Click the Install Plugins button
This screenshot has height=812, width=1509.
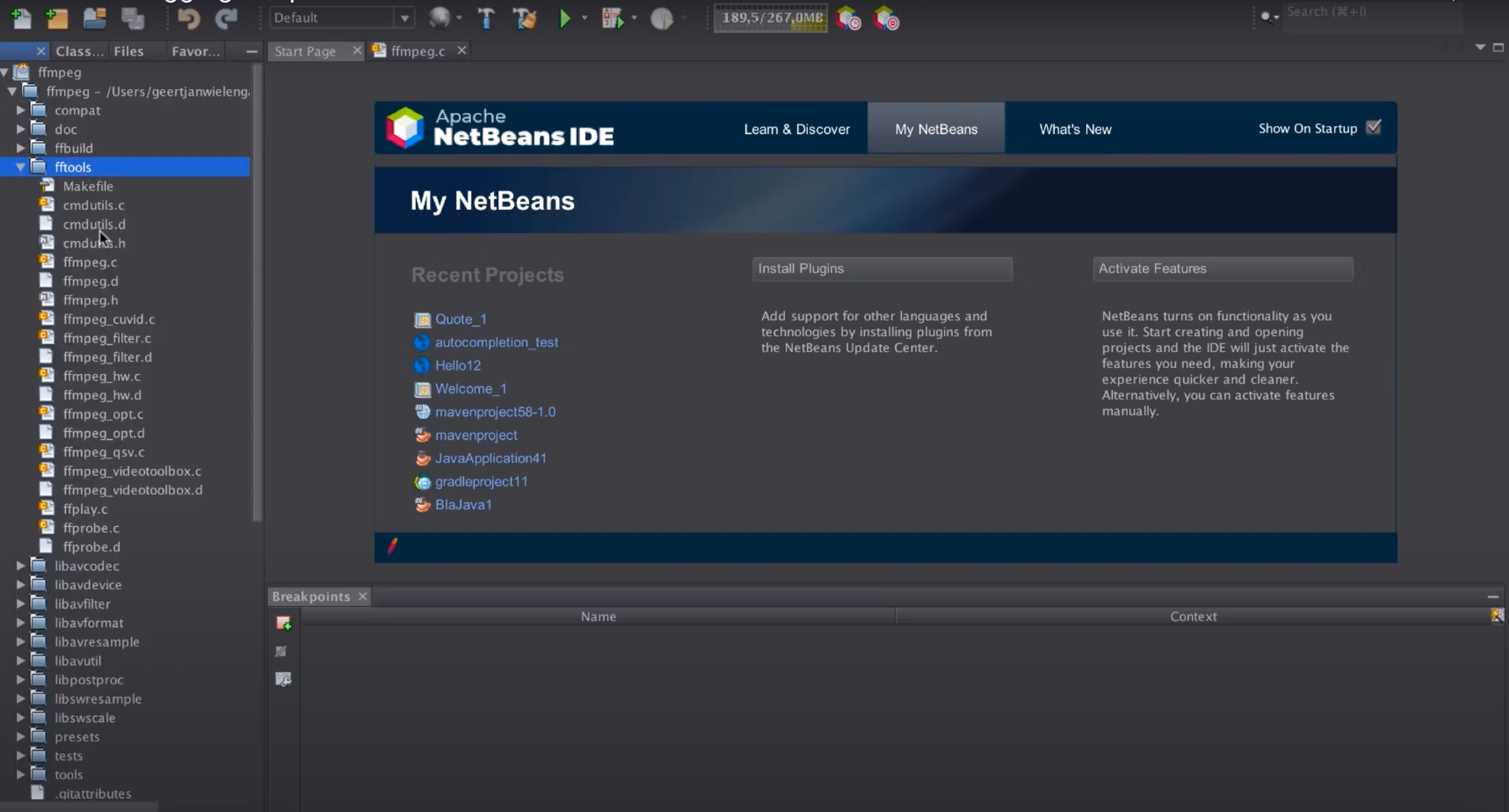coord(882,269)
